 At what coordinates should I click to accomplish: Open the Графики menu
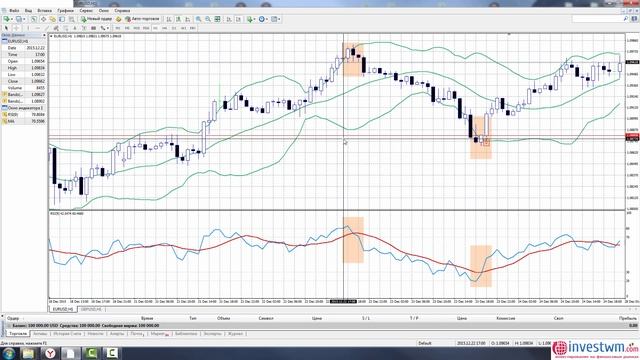pos(65,11)
